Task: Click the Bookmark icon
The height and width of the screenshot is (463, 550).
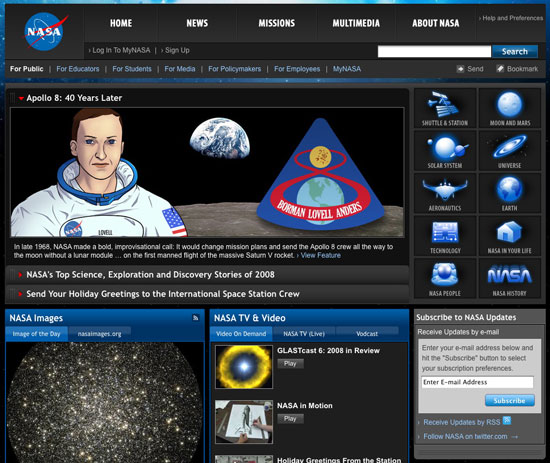Action: click(500, 69)
